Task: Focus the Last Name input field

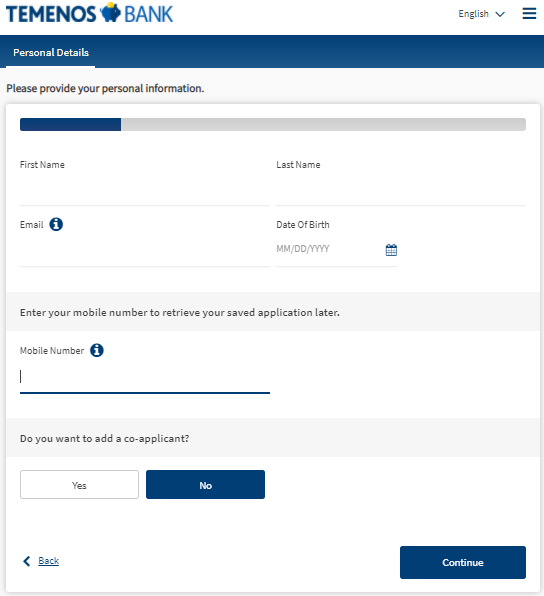Action: click(x=401, y=192)
